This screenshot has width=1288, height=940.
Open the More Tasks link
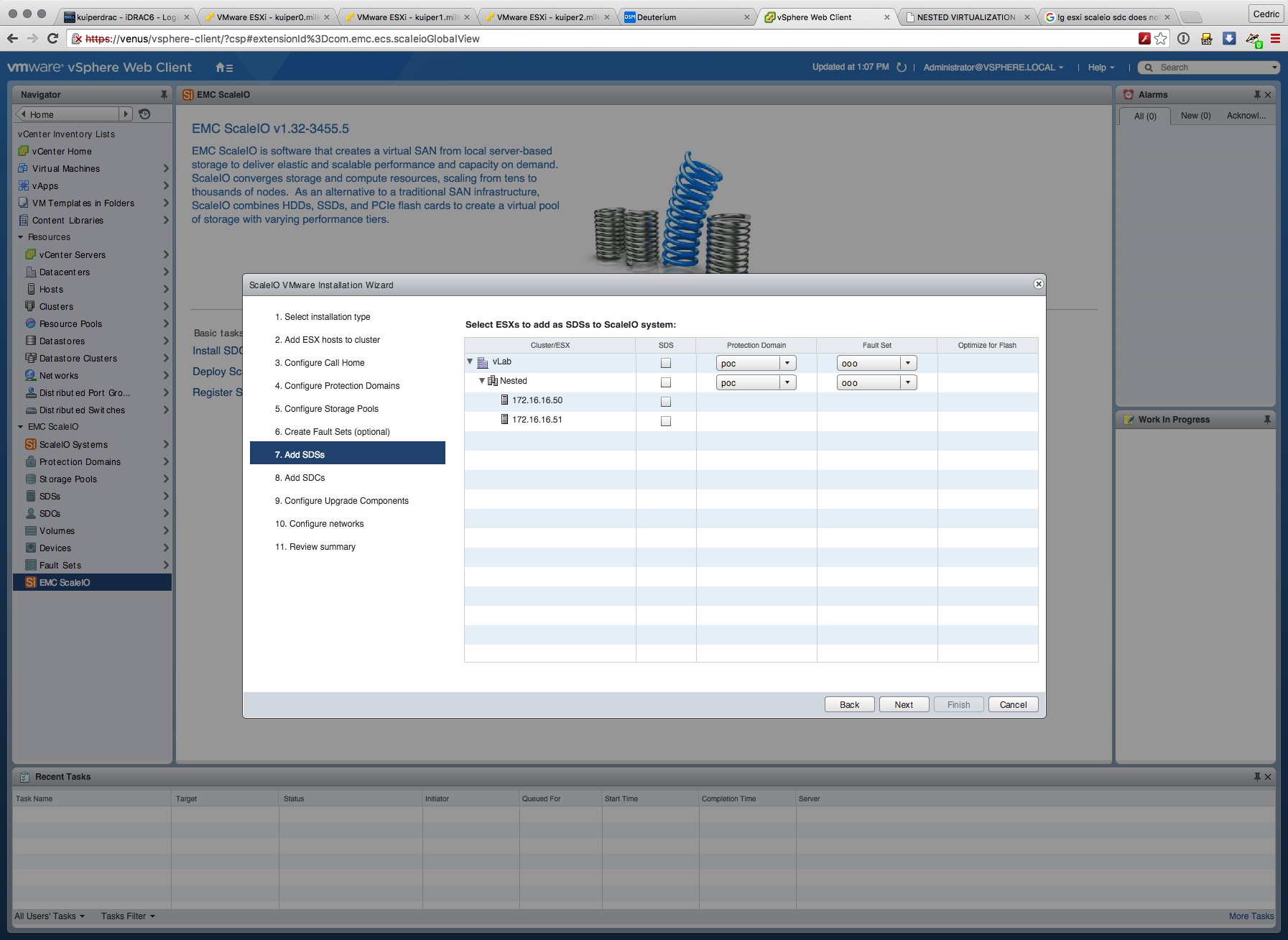pos(1251,916)
